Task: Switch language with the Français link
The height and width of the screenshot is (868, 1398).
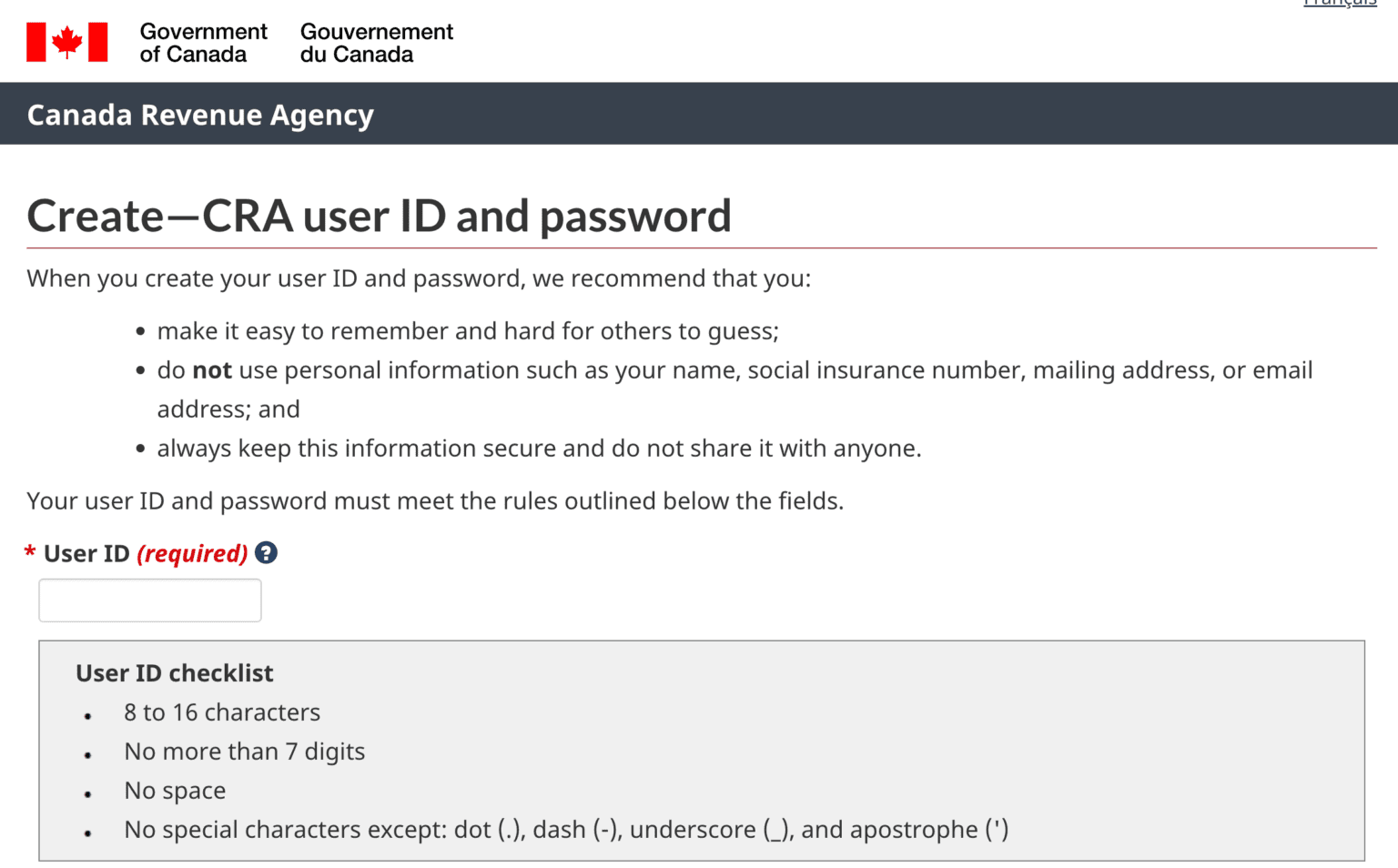Action: (x=1340, y=4)
